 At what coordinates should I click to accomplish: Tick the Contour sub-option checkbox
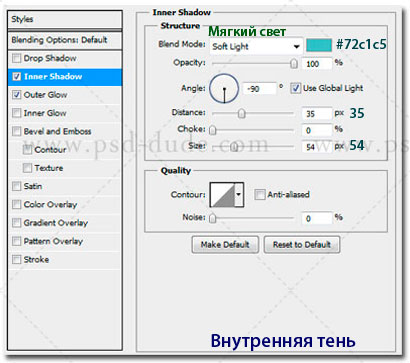27,150
